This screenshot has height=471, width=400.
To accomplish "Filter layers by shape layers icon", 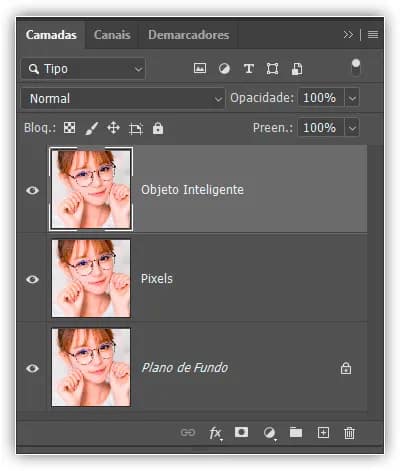I will tap(272, 69).
